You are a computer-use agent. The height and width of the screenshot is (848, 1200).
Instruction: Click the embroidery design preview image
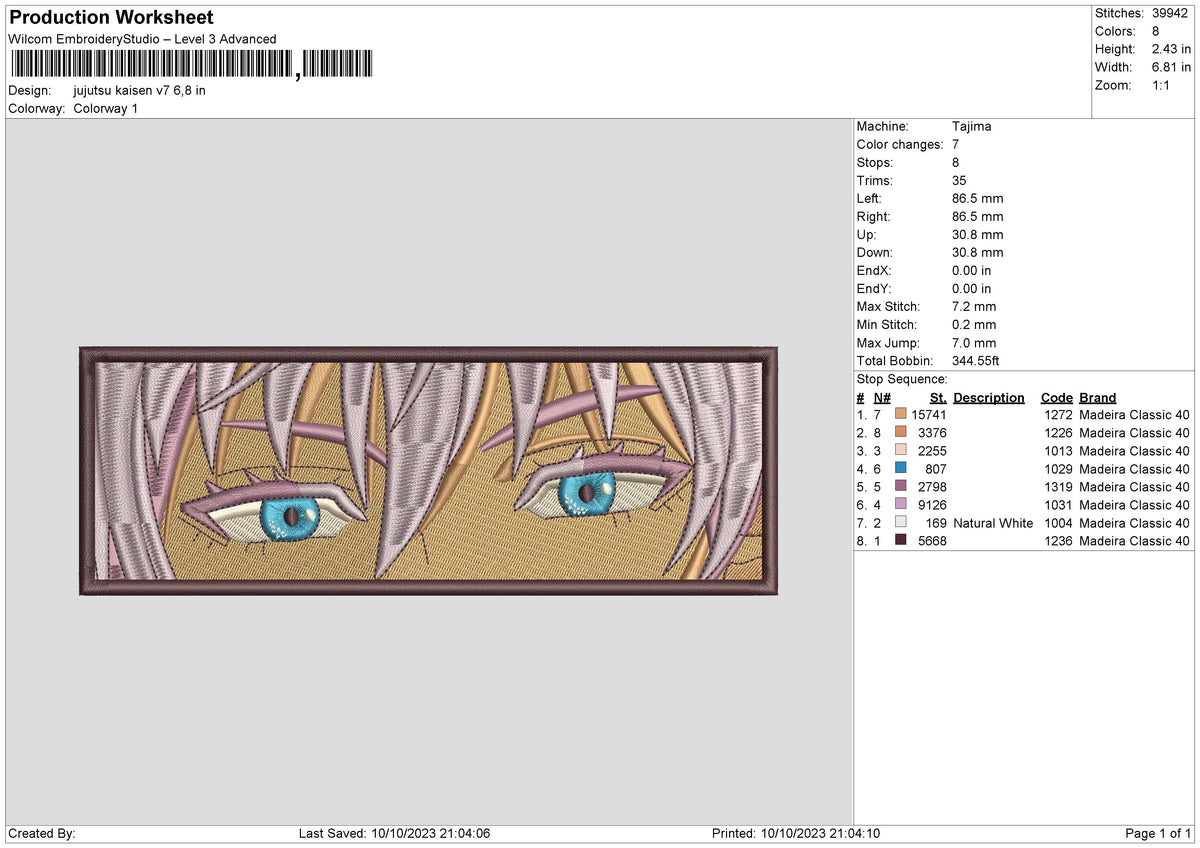pyautogui.click(x=429, y=471)
